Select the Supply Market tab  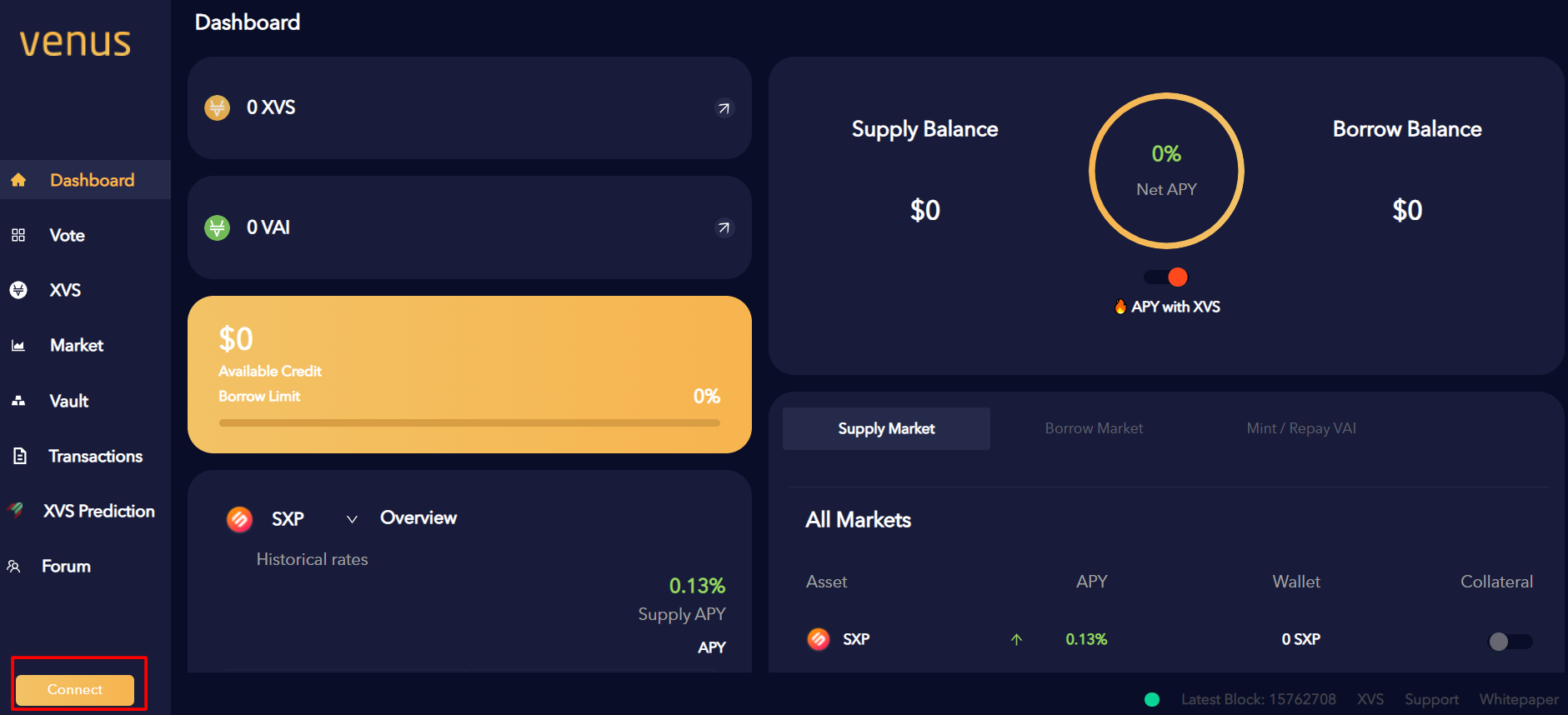point(886,428)
